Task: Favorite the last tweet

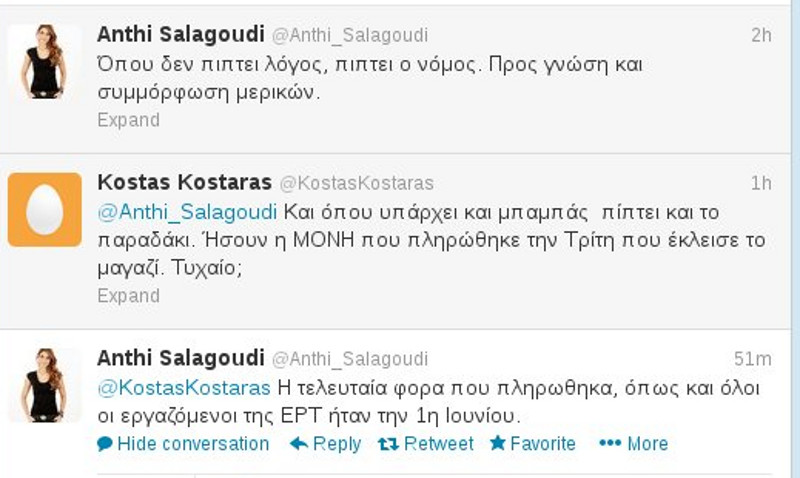Action: click(x=542, y=444)
